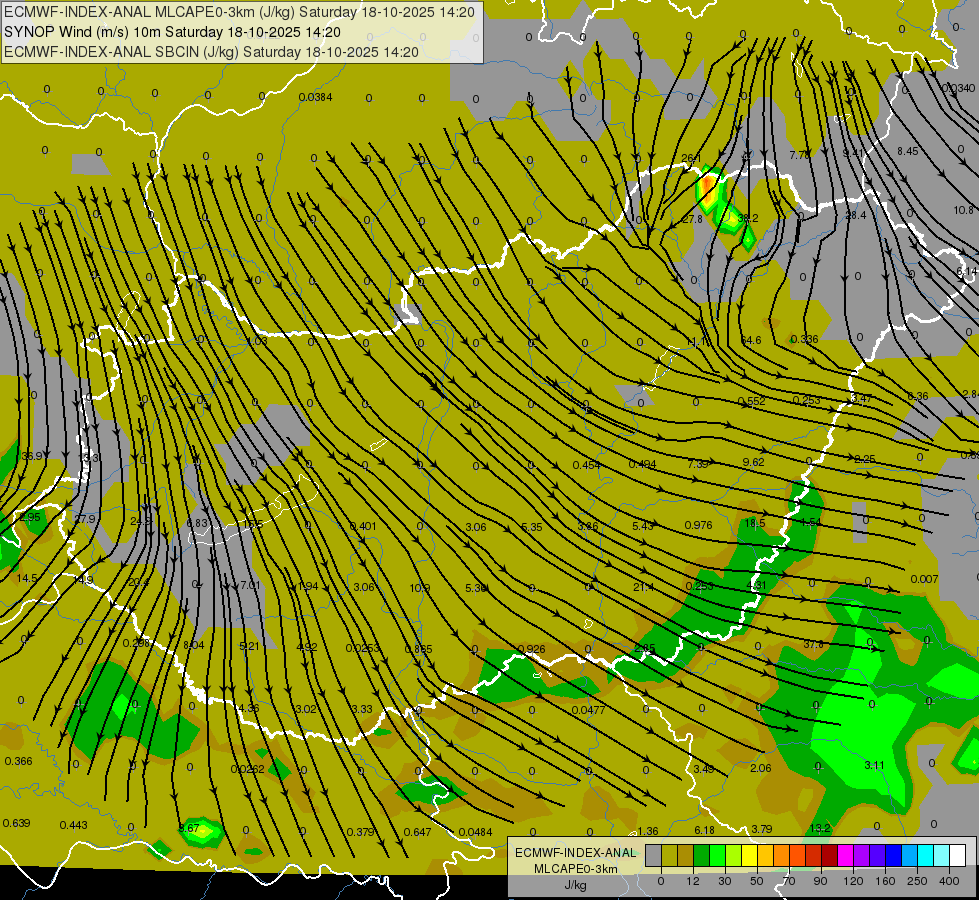Click the map value '0.366'

click(x=18, y=761)
